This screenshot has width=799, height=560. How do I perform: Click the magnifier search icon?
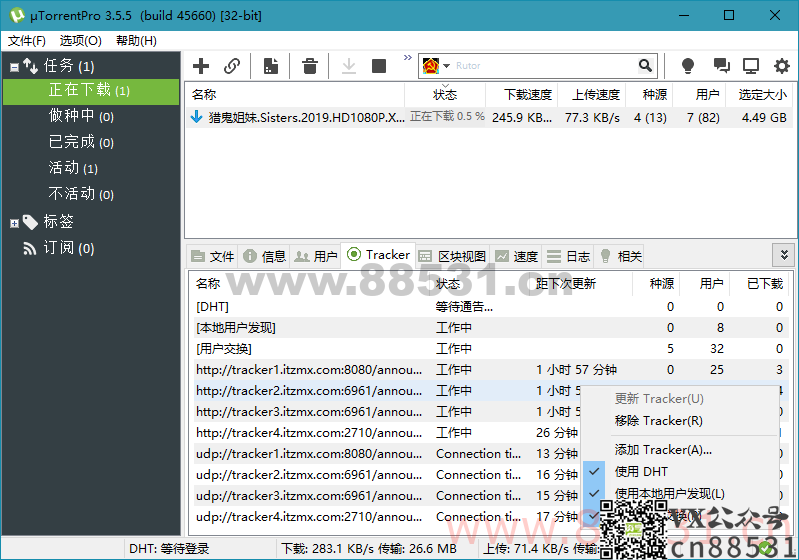[x=645, y=66]
